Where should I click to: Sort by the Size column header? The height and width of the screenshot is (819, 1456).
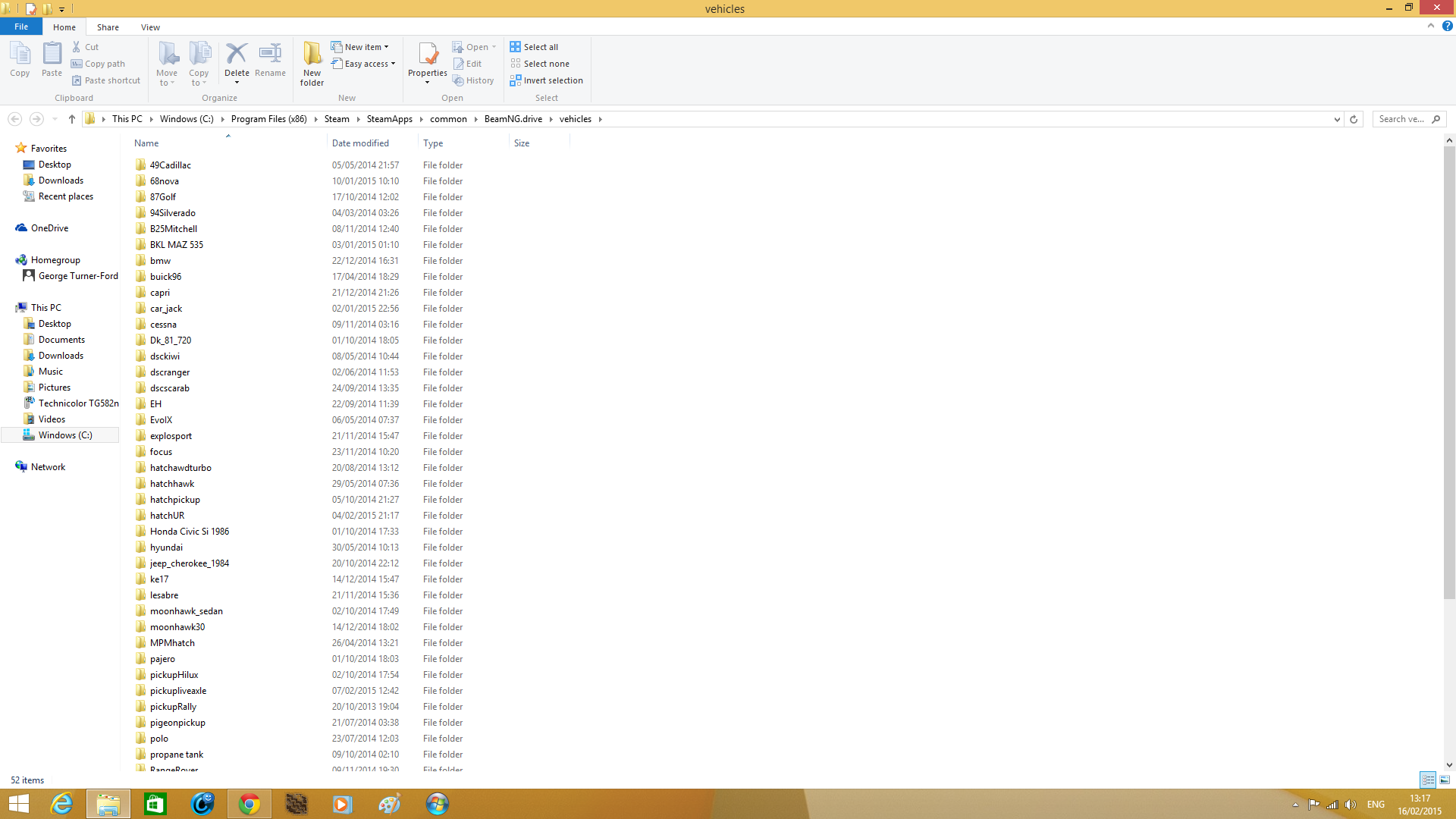(522, 143)
